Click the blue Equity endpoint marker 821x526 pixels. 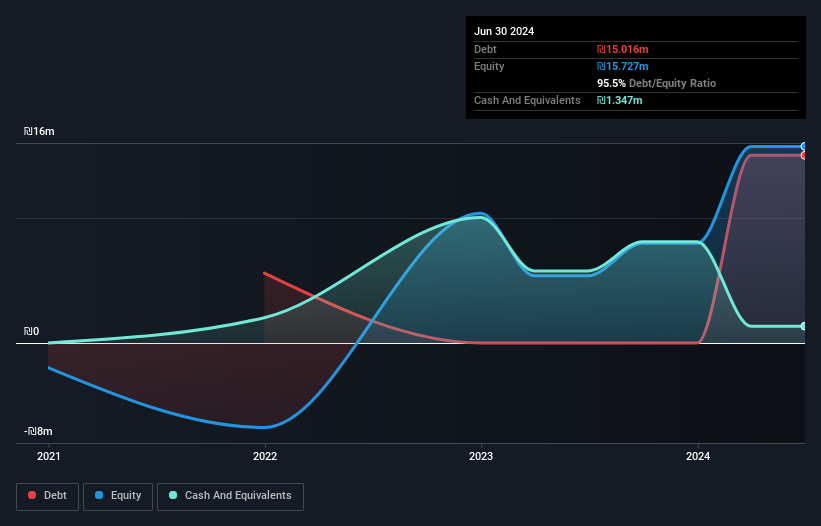[804, 147]
